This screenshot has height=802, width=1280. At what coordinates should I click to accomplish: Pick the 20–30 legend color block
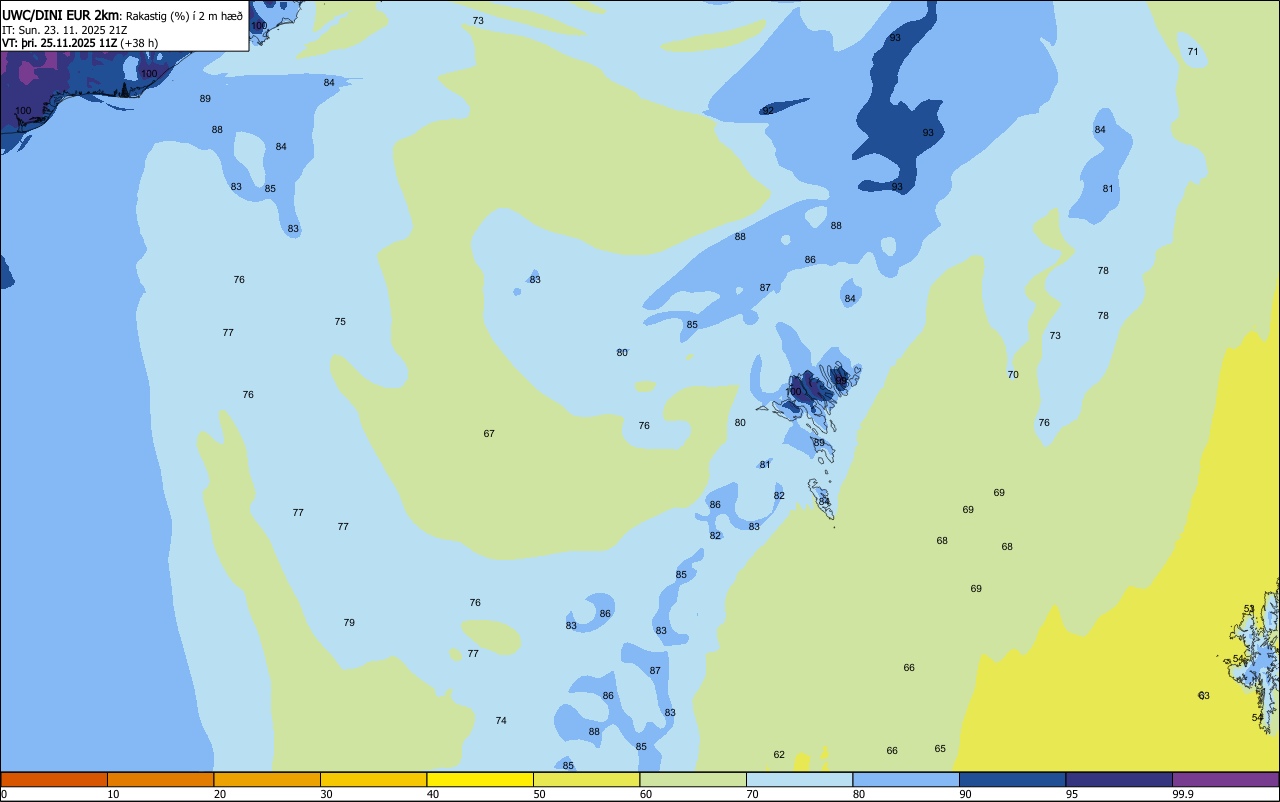pyautogui.click(x=267, y=779)
